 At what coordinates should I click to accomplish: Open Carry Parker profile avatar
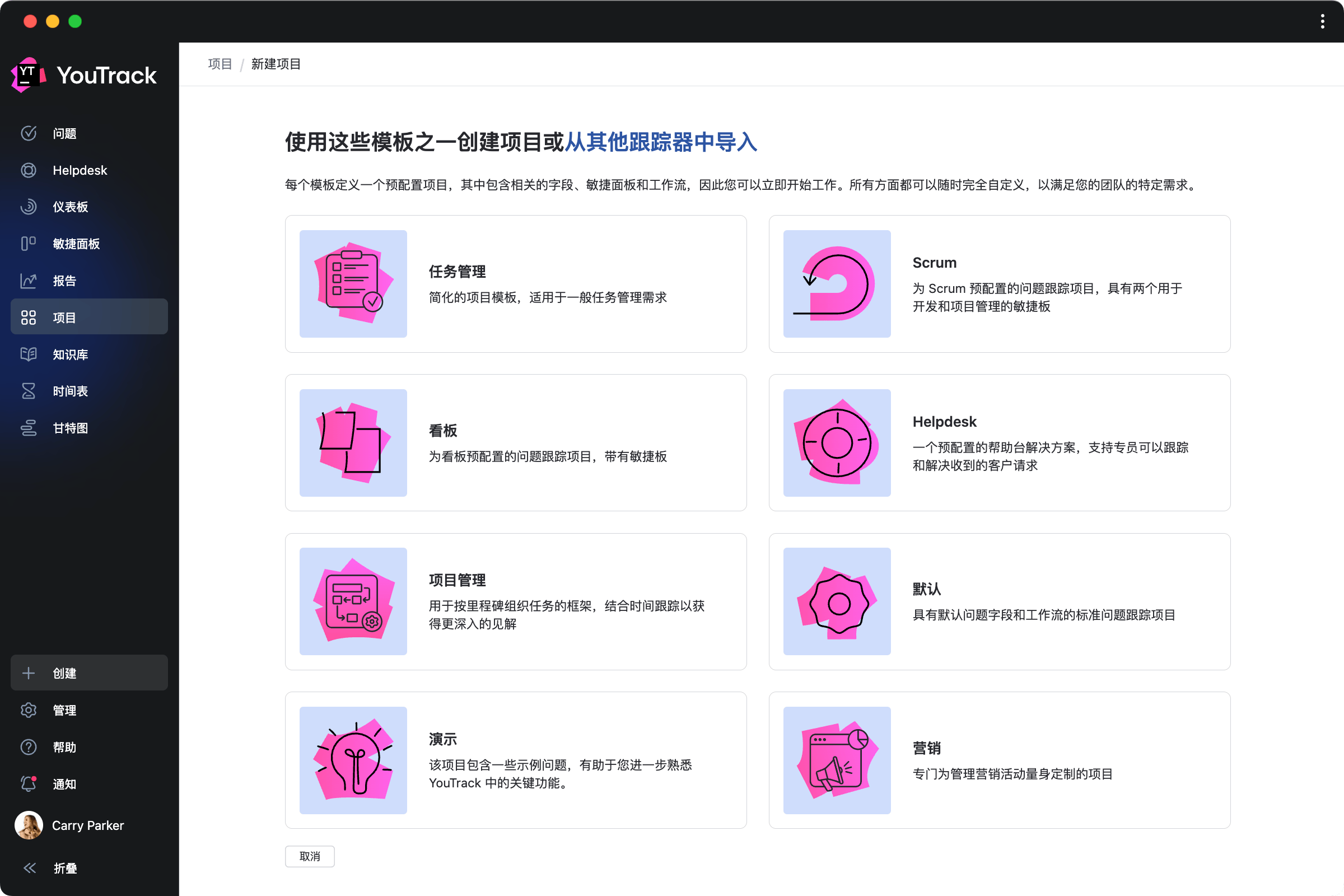tap(29, 825)
